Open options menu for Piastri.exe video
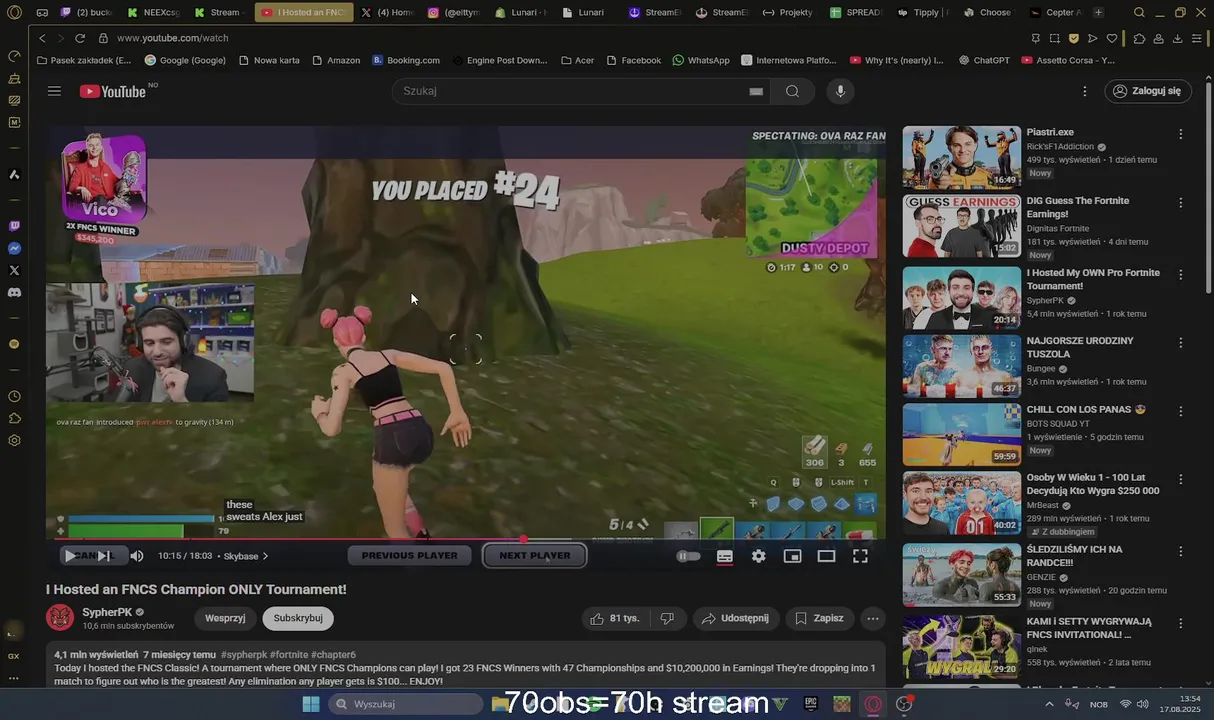The width and height of the screenshot is (1214, 720). click(1181, 134)
